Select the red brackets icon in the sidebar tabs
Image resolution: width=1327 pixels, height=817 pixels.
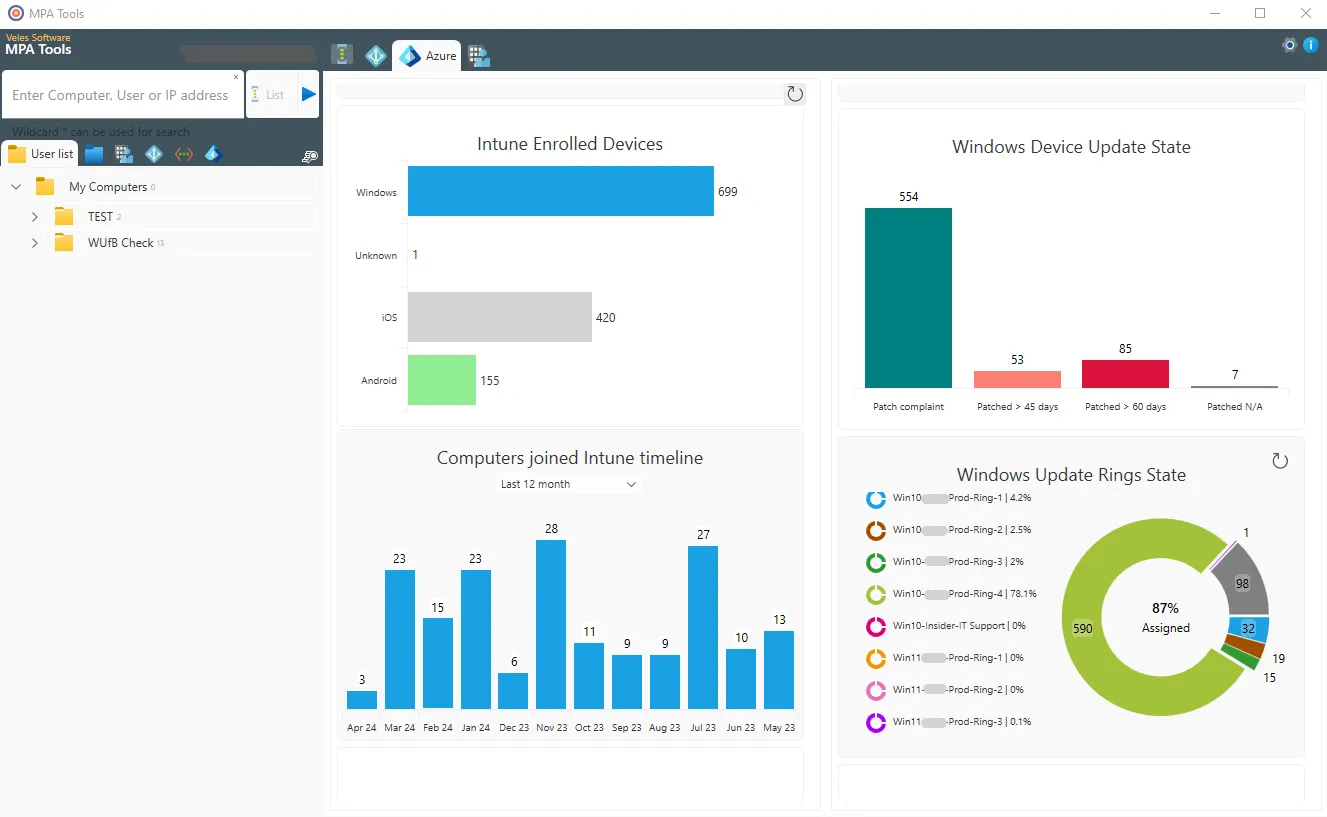(184, 153)
